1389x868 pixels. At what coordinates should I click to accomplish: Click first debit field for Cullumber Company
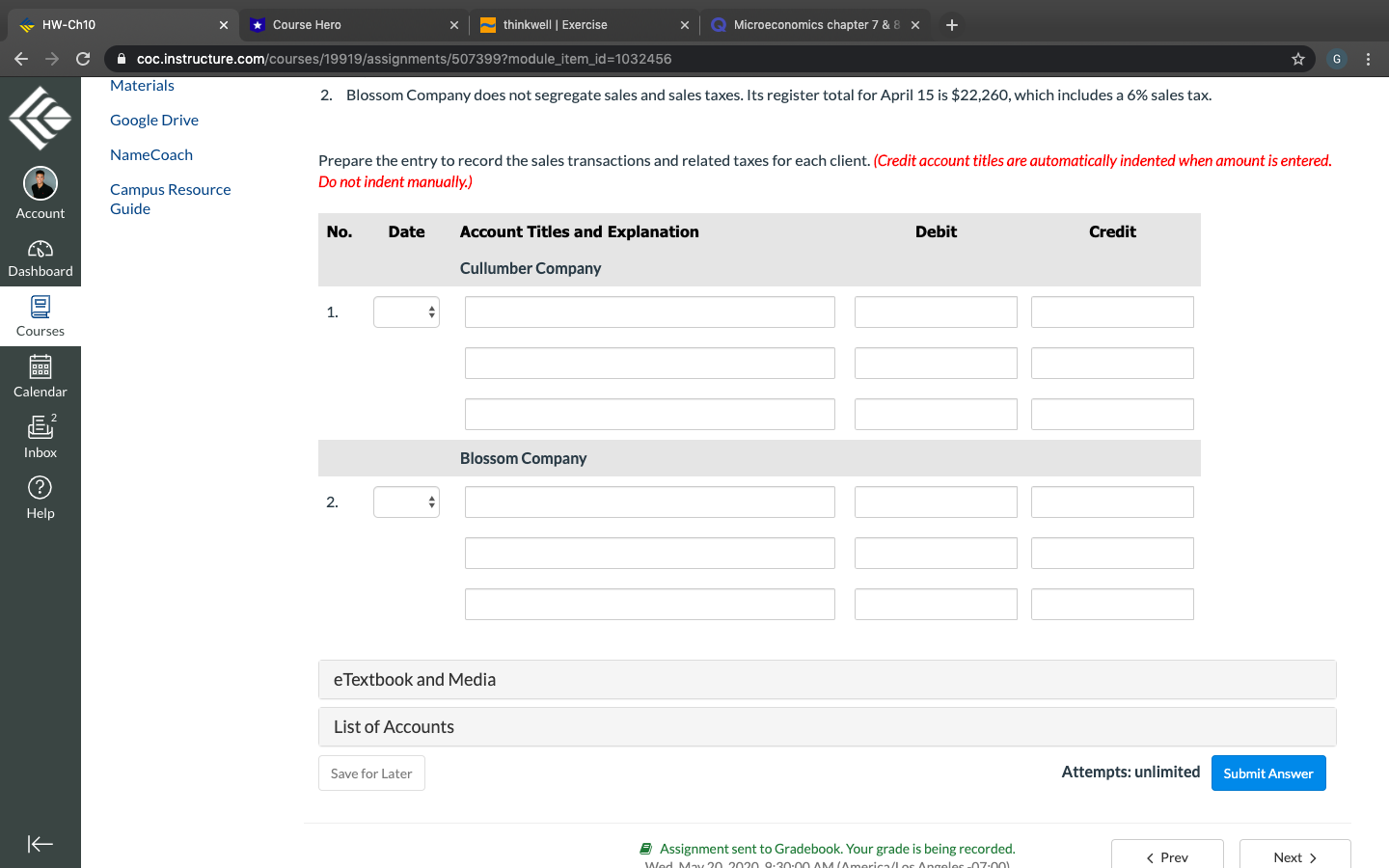click(x=936, y=312)
